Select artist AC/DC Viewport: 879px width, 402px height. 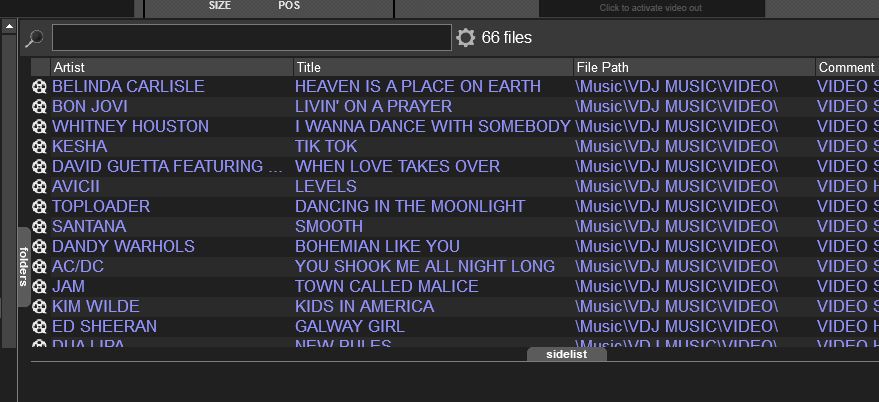click(x=78, y=266)
